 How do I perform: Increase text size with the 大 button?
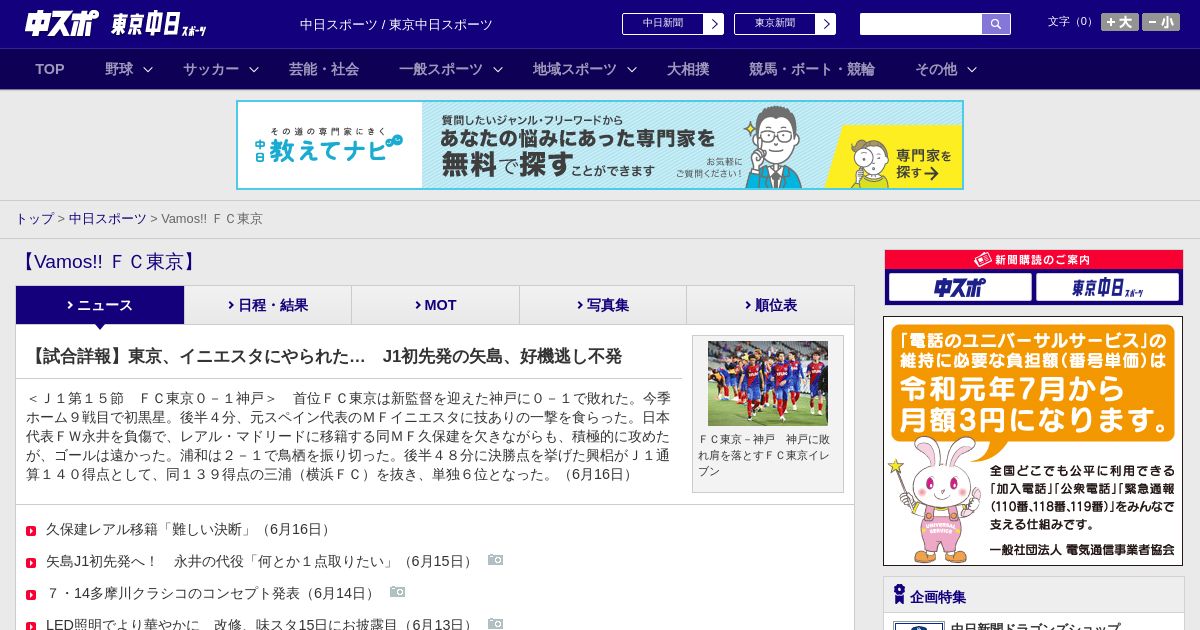click(1119, 22)
